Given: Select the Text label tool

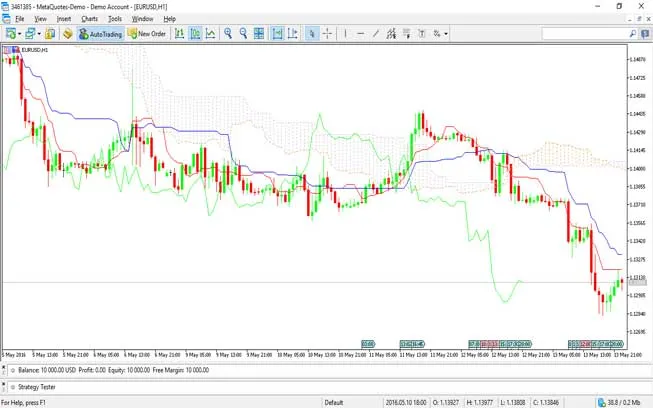Looking at the screenshot, I should (422, 34).
